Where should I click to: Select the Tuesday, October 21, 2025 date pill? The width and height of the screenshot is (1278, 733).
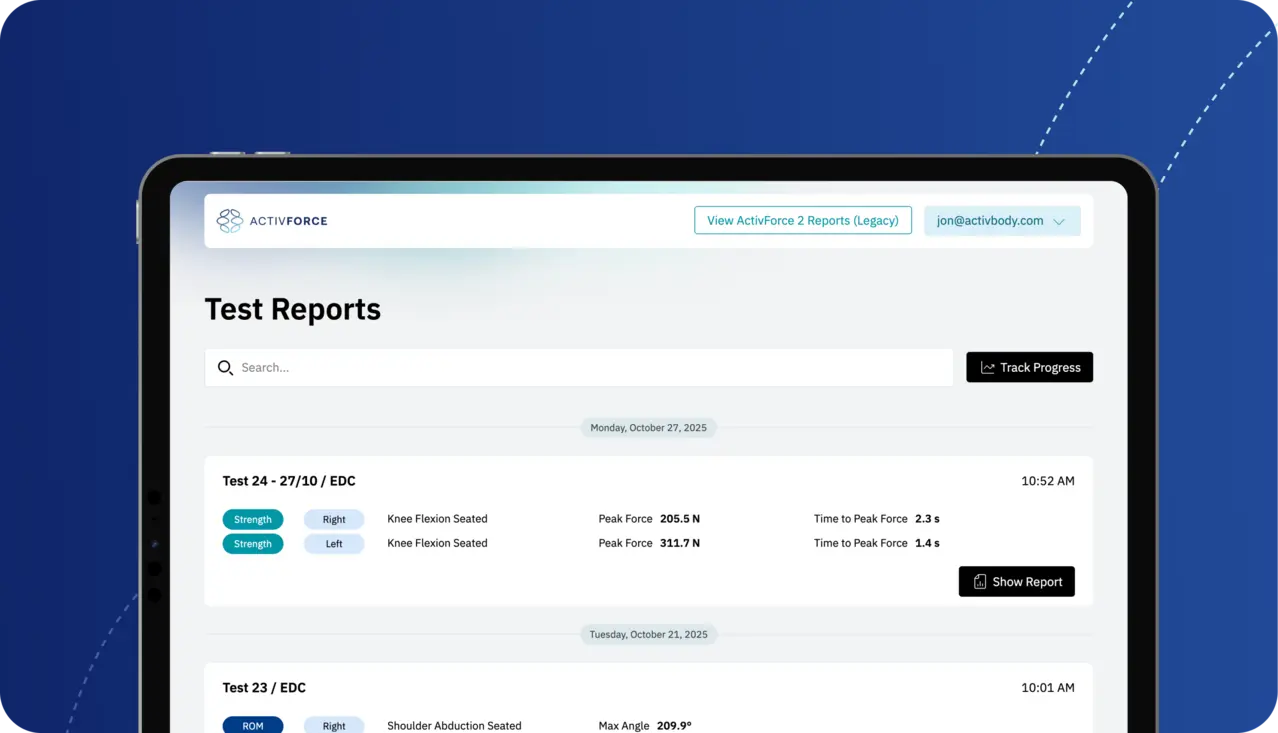tap(648, 635)
